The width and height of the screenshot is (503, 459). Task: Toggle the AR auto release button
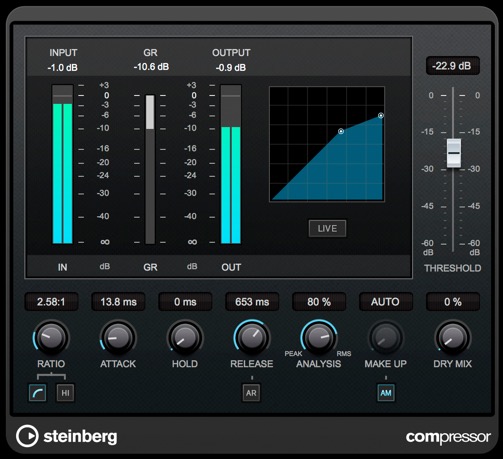(x=251, y=393)
